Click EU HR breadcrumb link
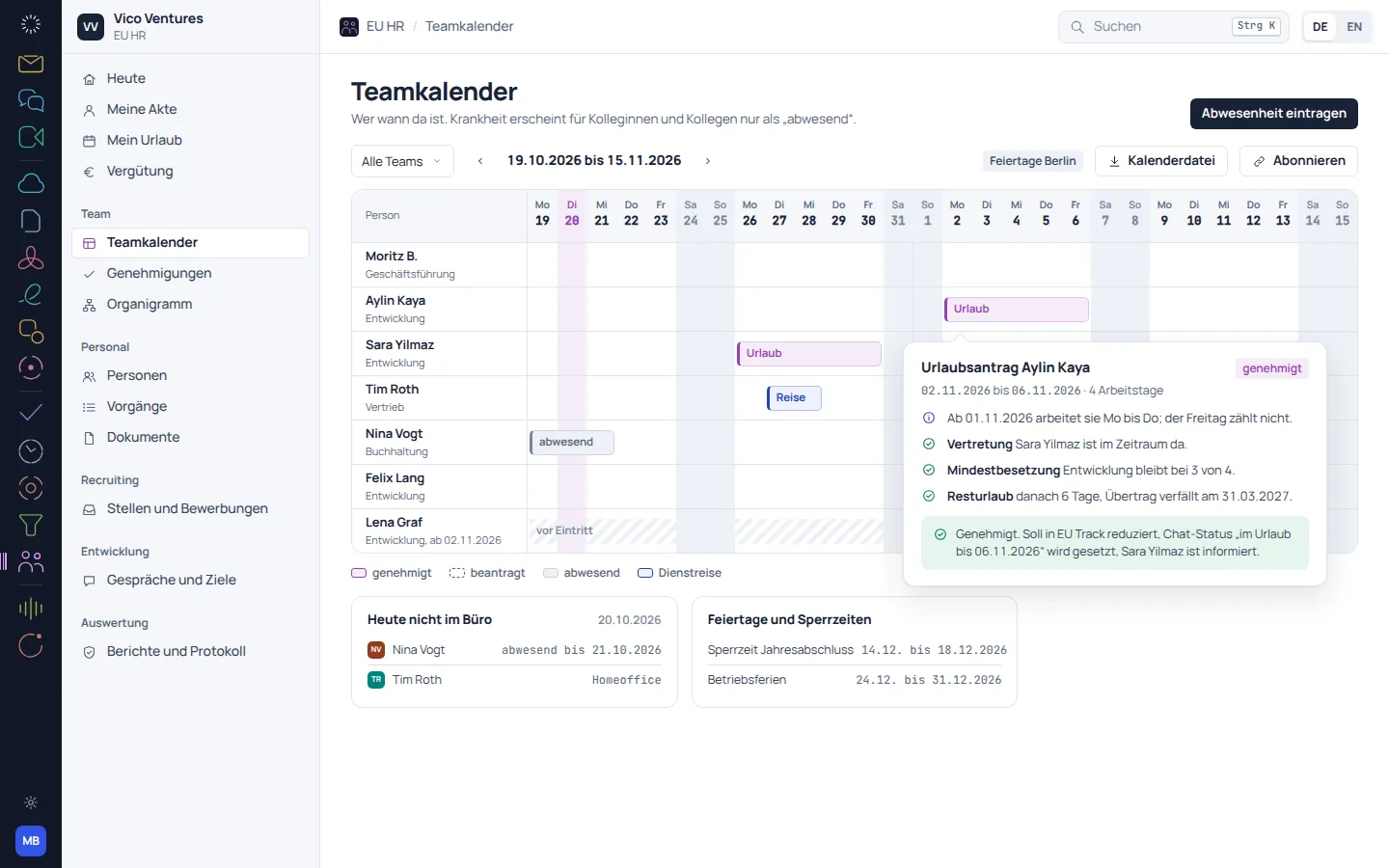Image resolution: width=1389 pixels, height=868 pixels. (385, 27)
